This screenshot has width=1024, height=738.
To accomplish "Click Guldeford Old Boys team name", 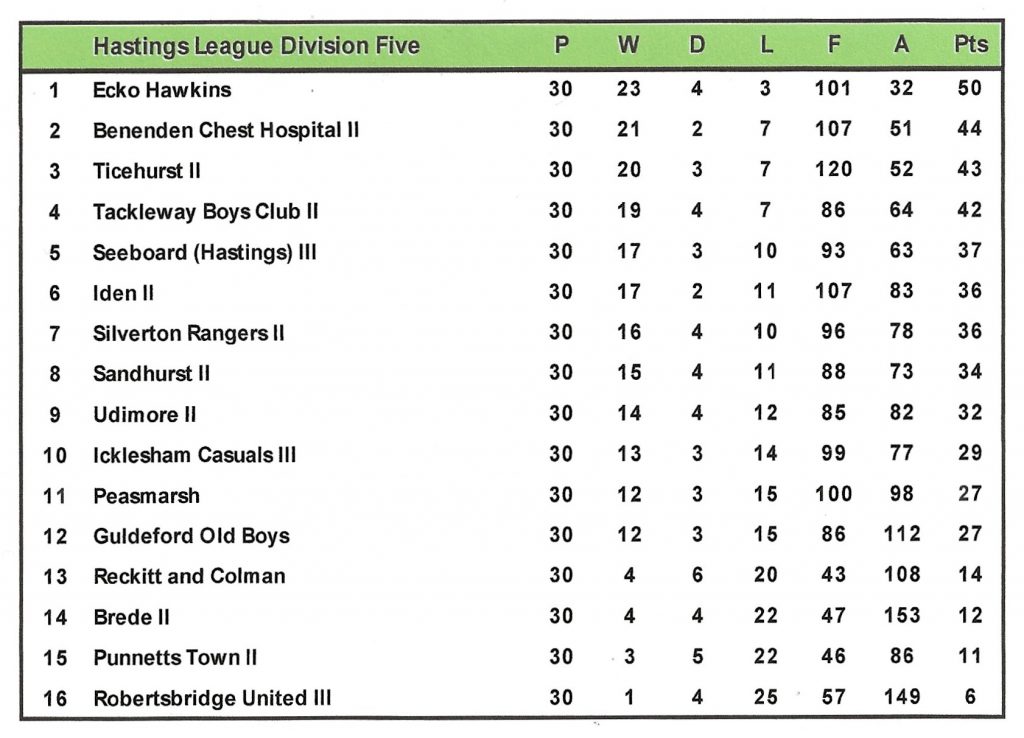I will tap(191, 537).
